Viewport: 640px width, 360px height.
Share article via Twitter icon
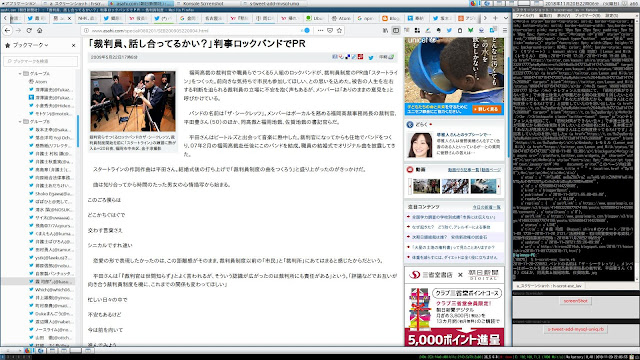pyautogui.click(x=371, y=58)
